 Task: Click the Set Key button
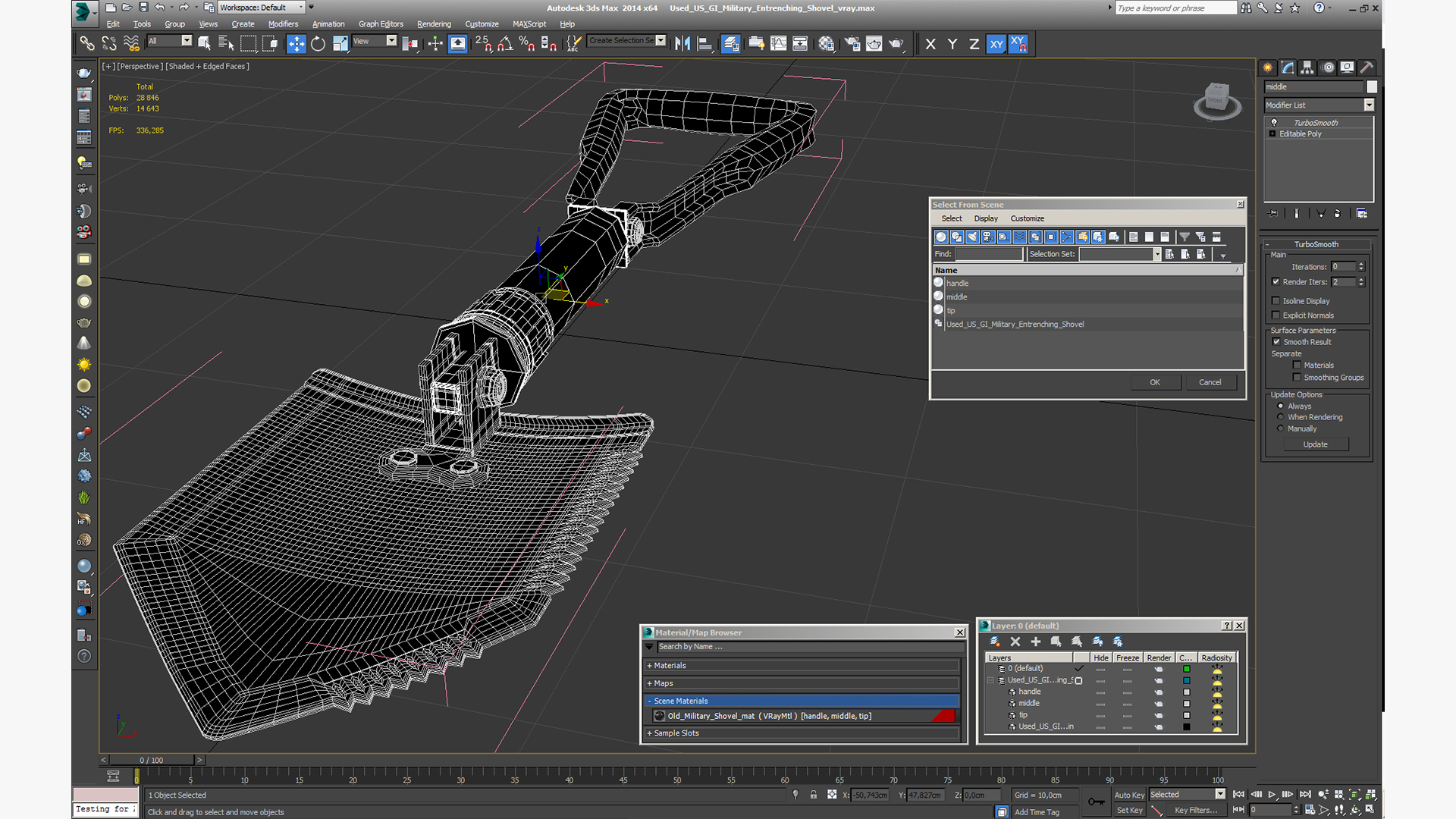pyautogui.click(x=1129, y=810)
